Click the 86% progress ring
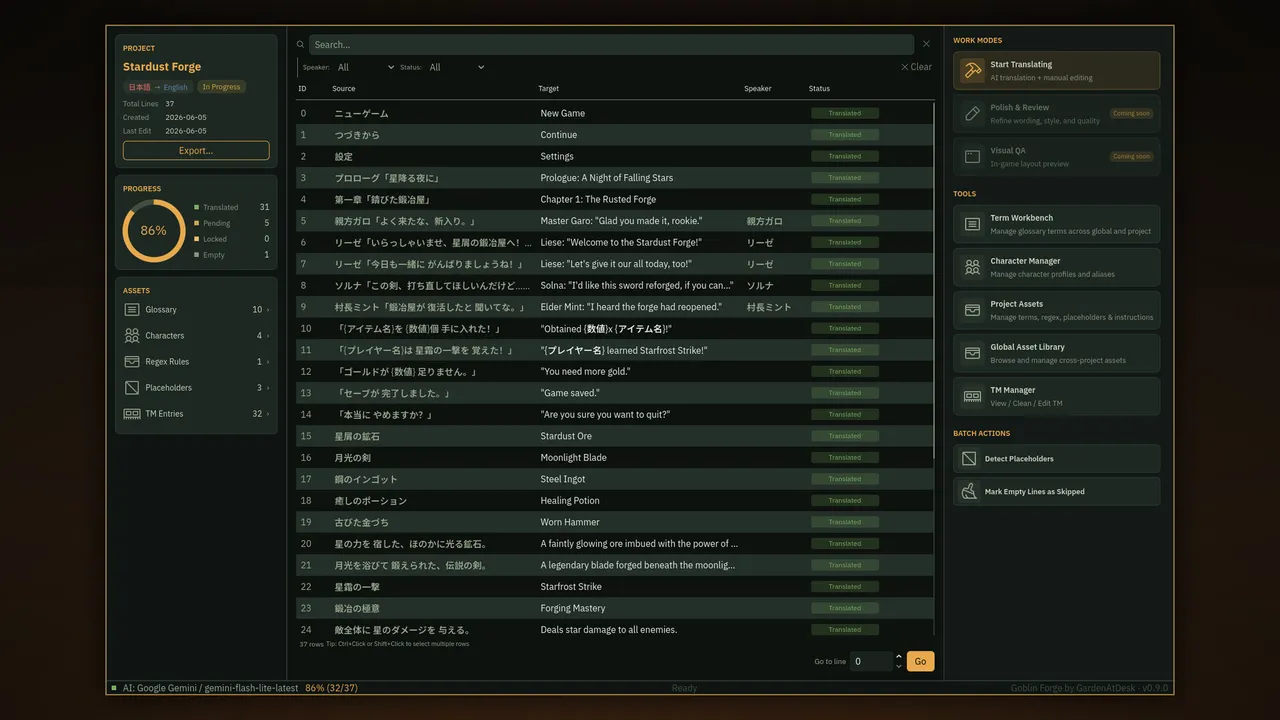Image resolution: width=1280 pixels, height=720 pixels. point(154,230)
